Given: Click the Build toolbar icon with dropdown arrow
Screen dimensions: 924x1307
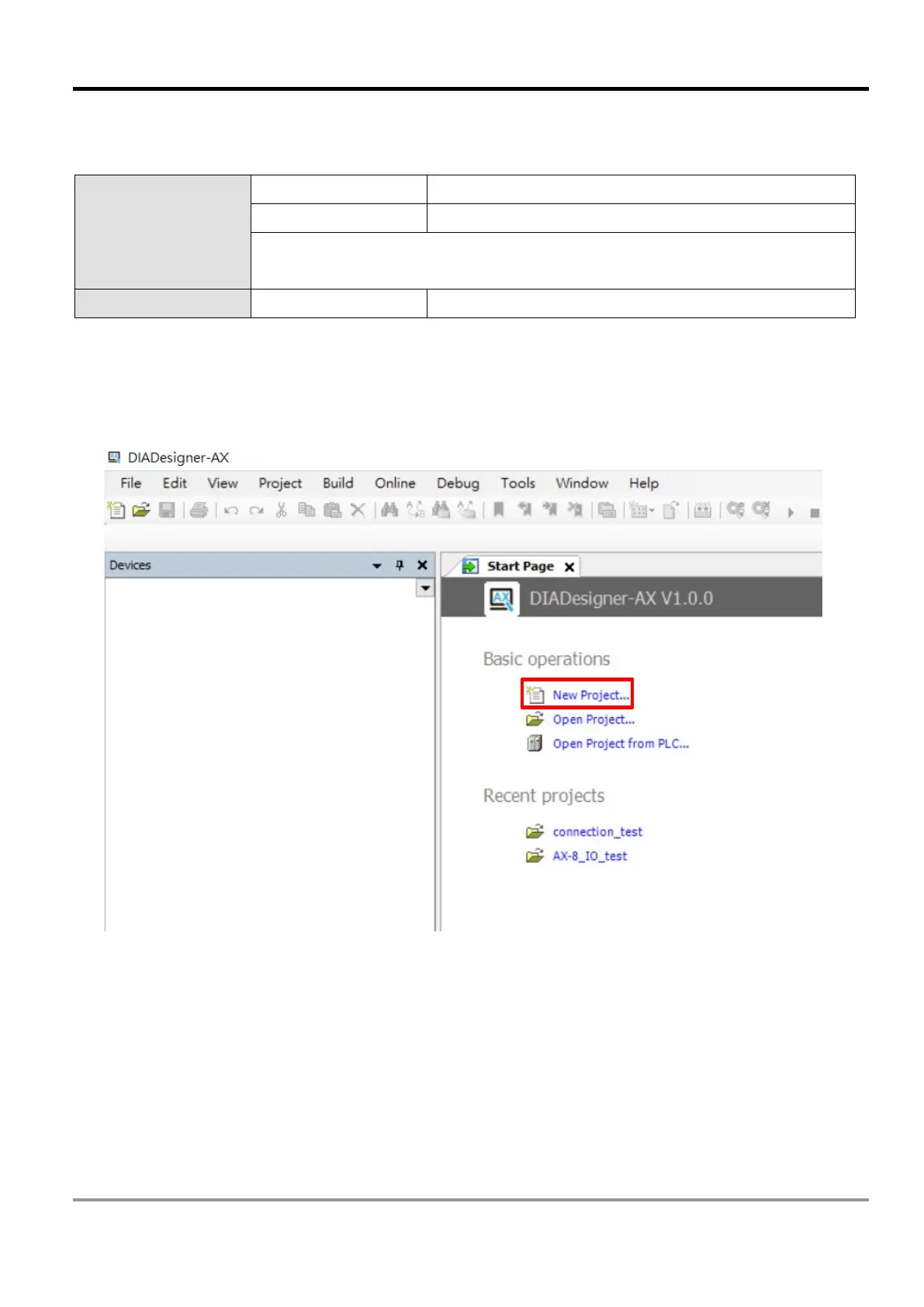Looking at the screenshot, I should click(x=642, y=510).
